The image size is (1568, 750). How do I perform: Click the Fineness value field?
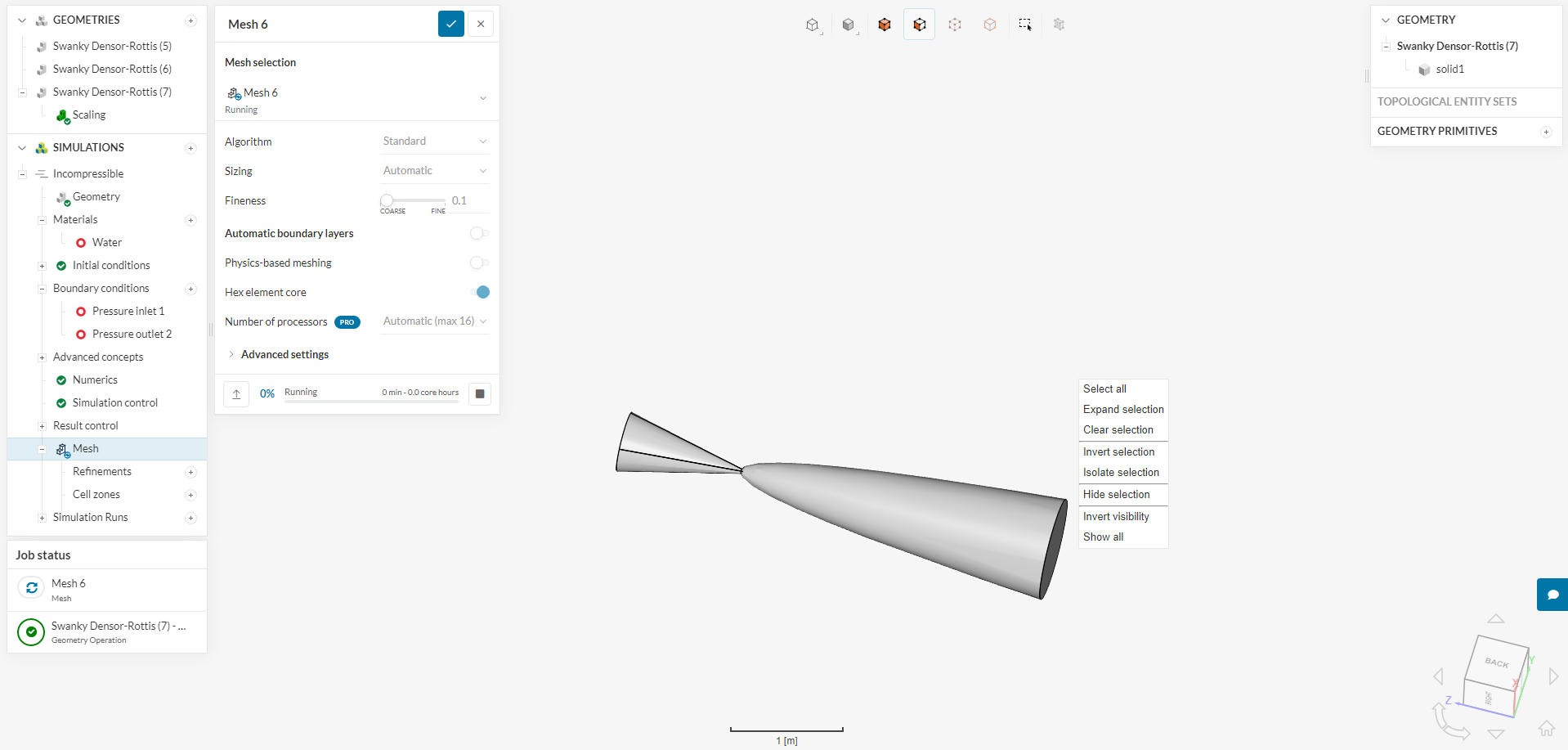pos(469,201)
